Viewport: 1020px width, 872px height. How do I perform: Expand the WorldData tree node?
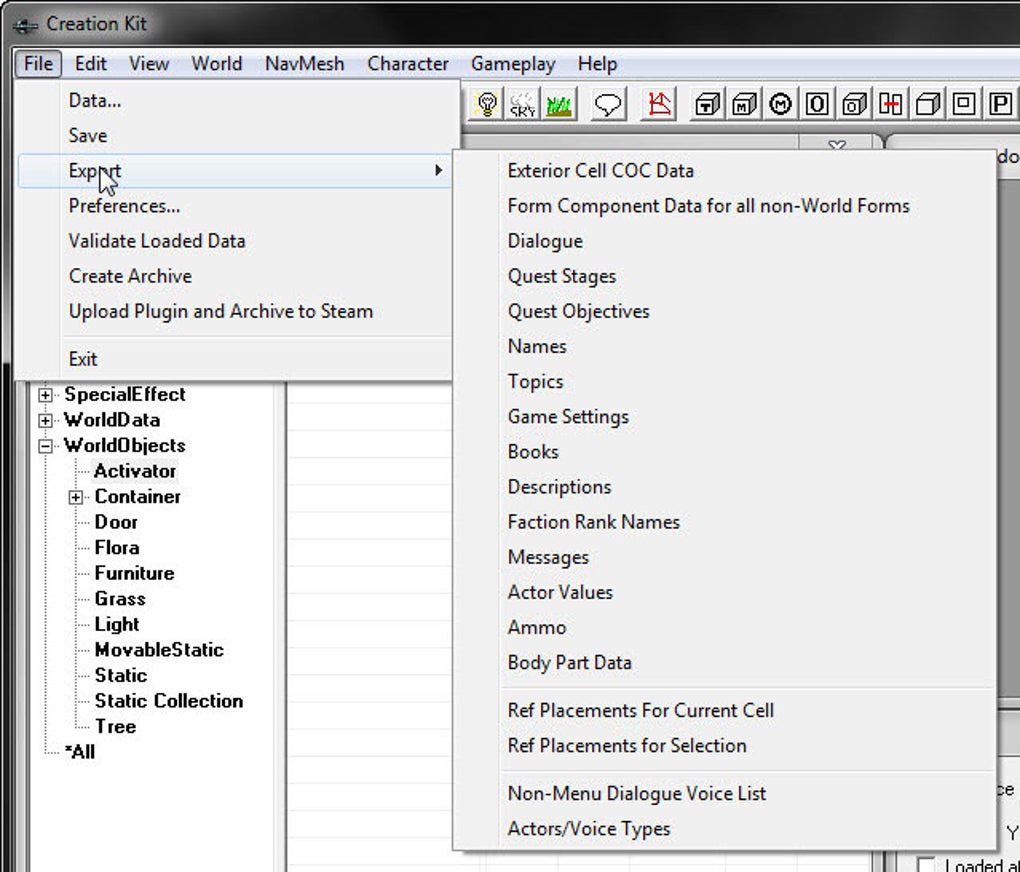click(45, 420)
